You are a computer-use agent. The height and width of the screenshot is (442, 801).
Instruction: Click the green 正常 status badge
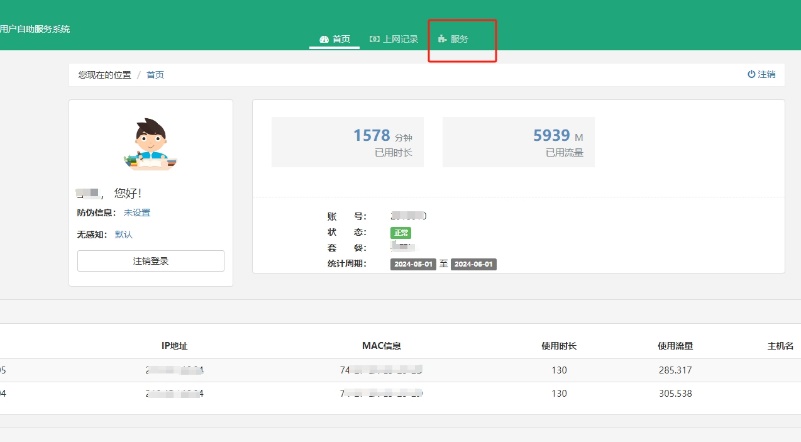tap(399, 232)
